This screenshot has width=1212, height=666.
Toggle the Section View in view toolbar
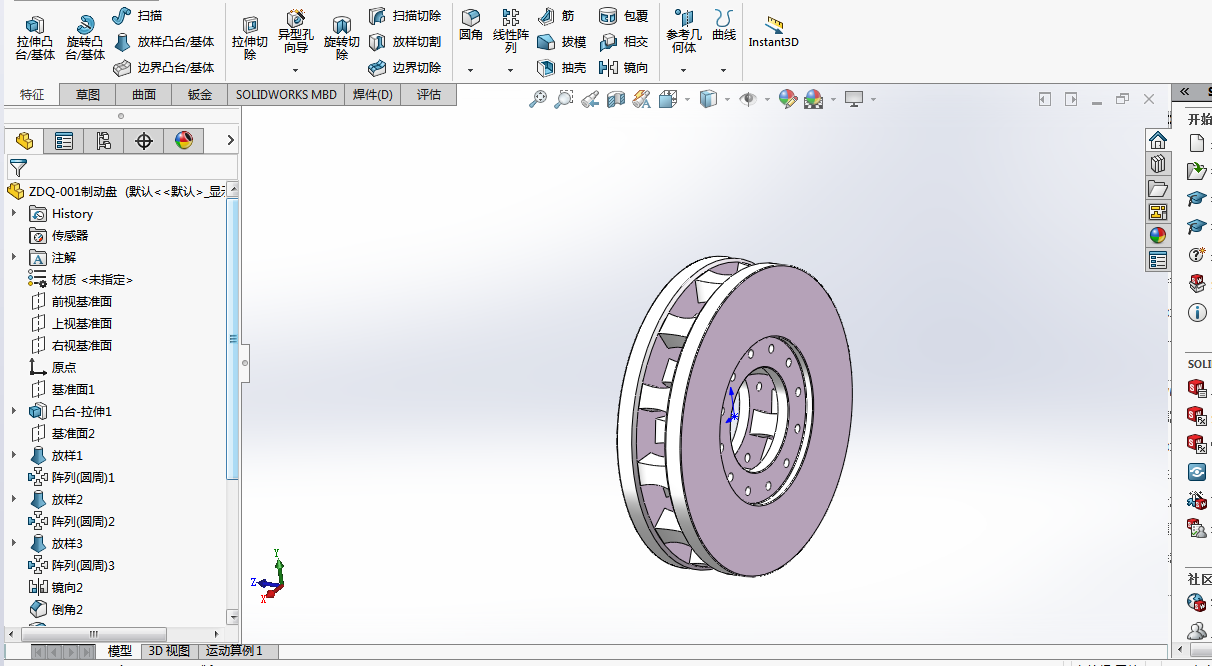click(616, 99)
